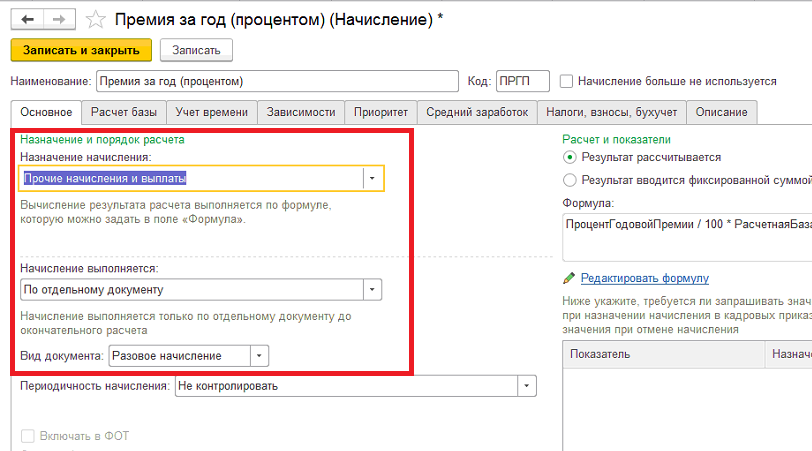Open the 'Приоритет' tab

(x=381, y=112)
